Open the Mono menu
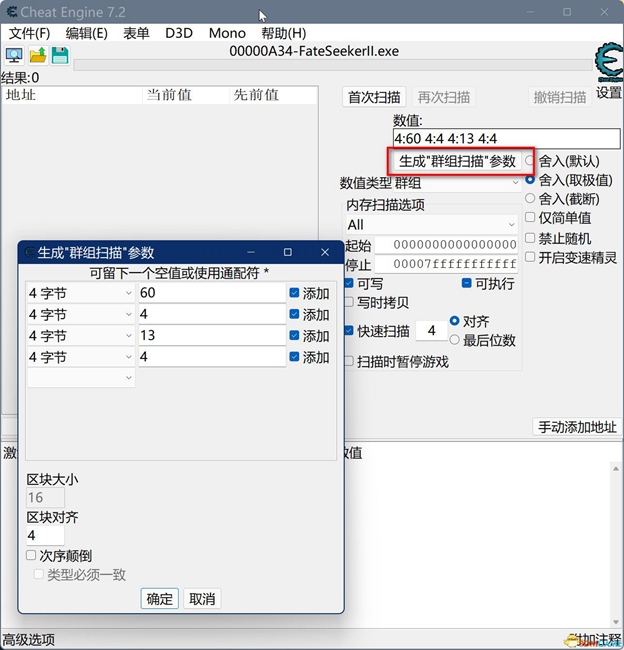This screenshot has width=624, height=650. tap(227, 33)
